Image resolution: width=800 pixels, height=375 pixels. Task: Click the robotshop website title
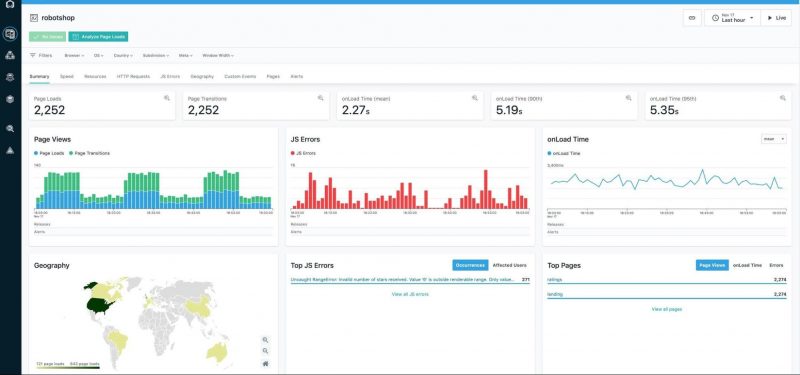58,18
